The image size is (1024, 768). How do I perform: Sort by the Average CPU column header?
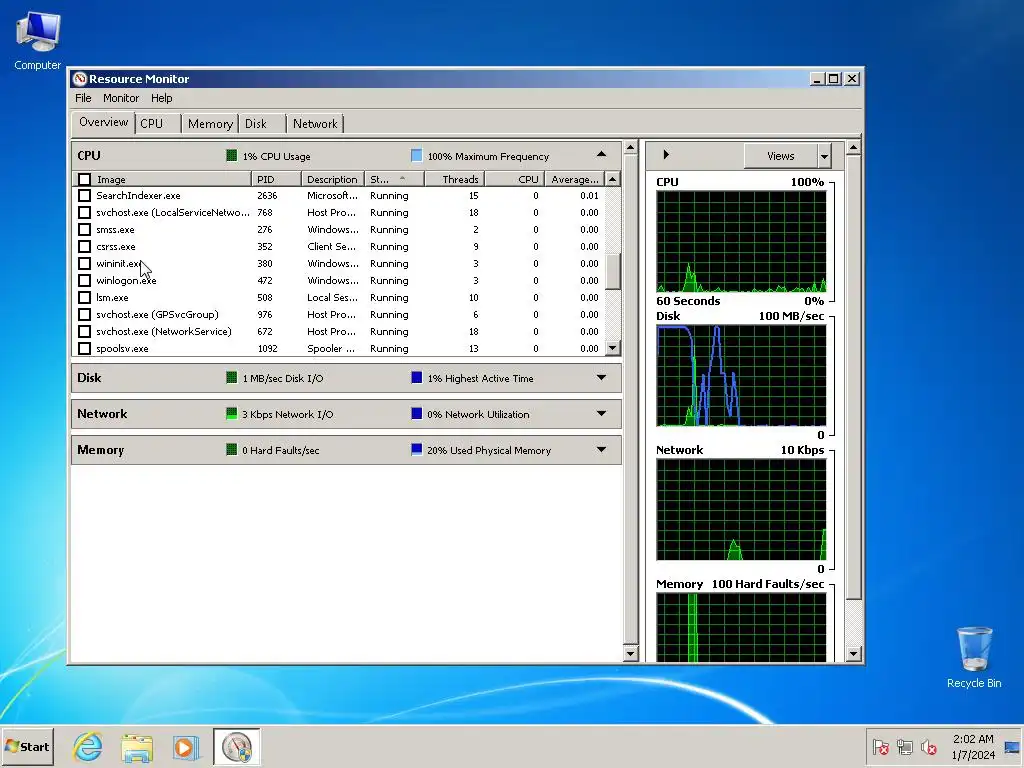click(575, 179)
